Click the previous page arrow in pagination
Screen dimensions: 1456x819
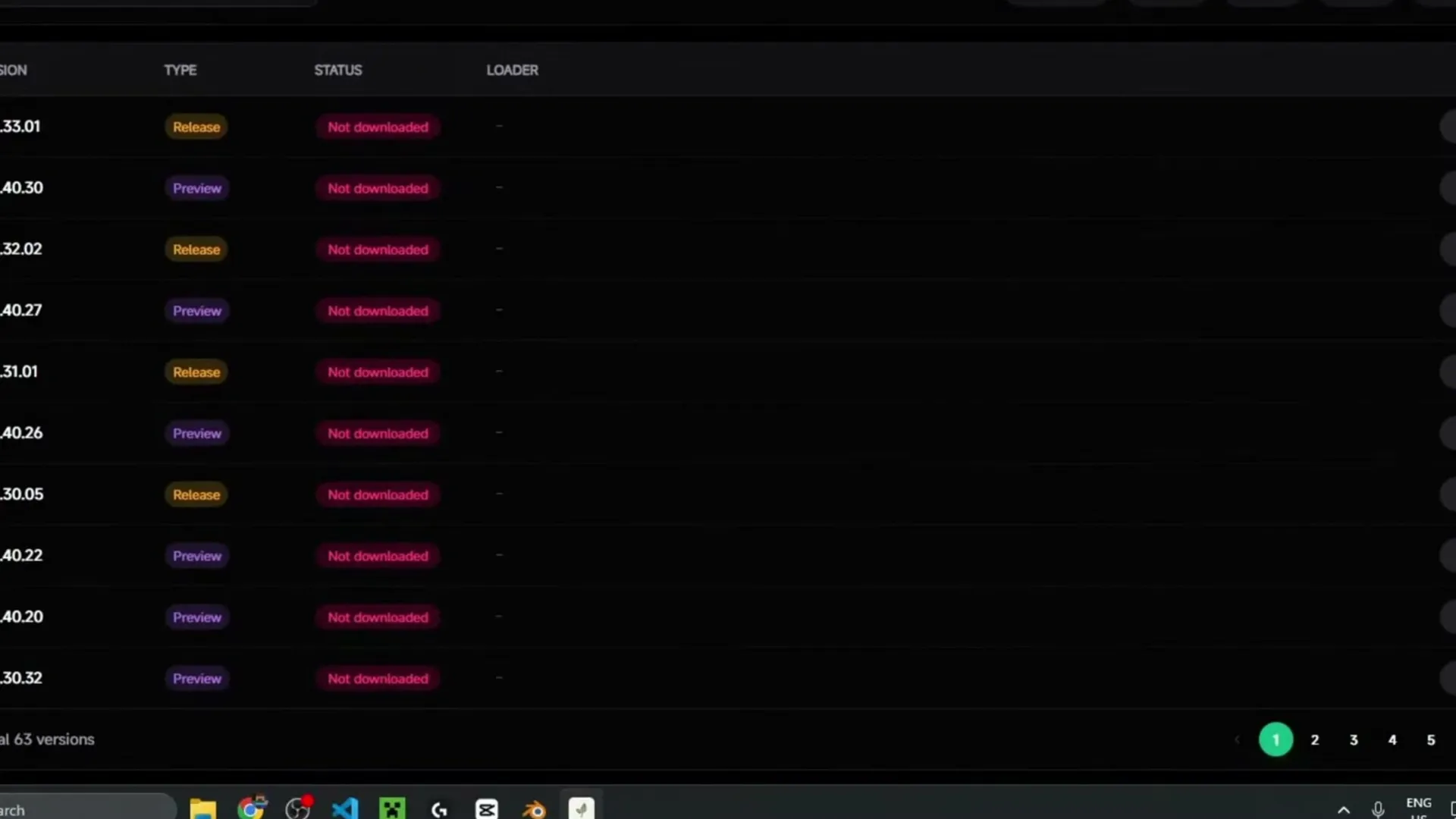[x=1237, y=739]
